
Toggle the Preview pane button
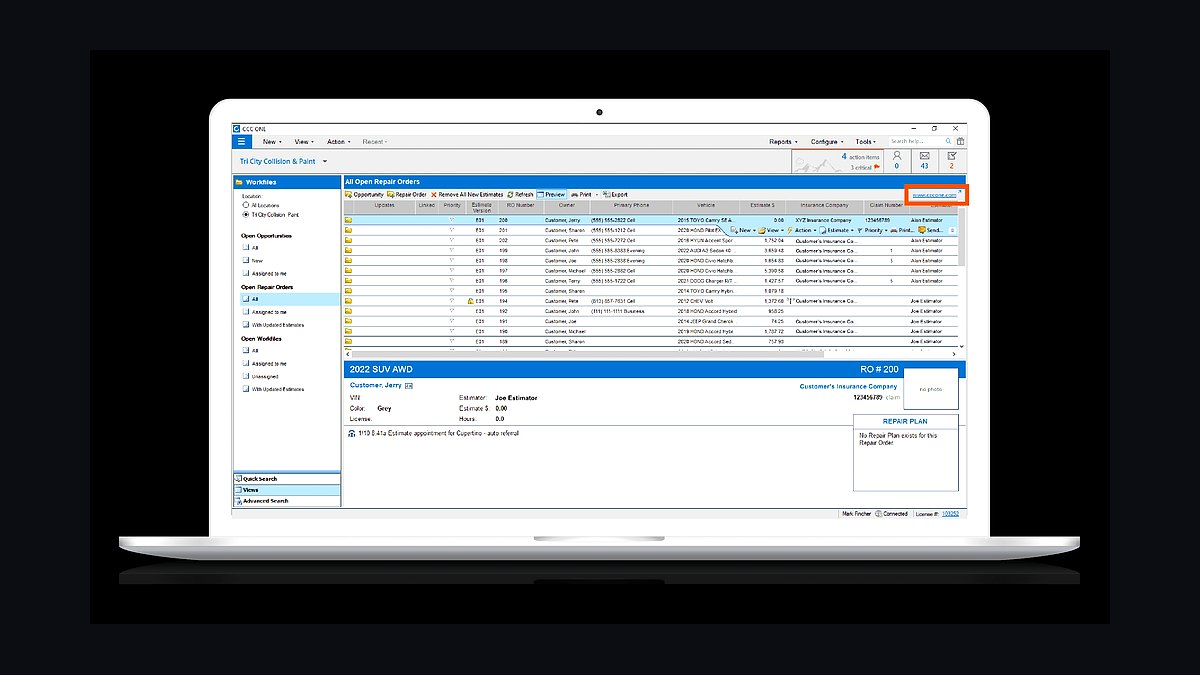tap(551, 194)
